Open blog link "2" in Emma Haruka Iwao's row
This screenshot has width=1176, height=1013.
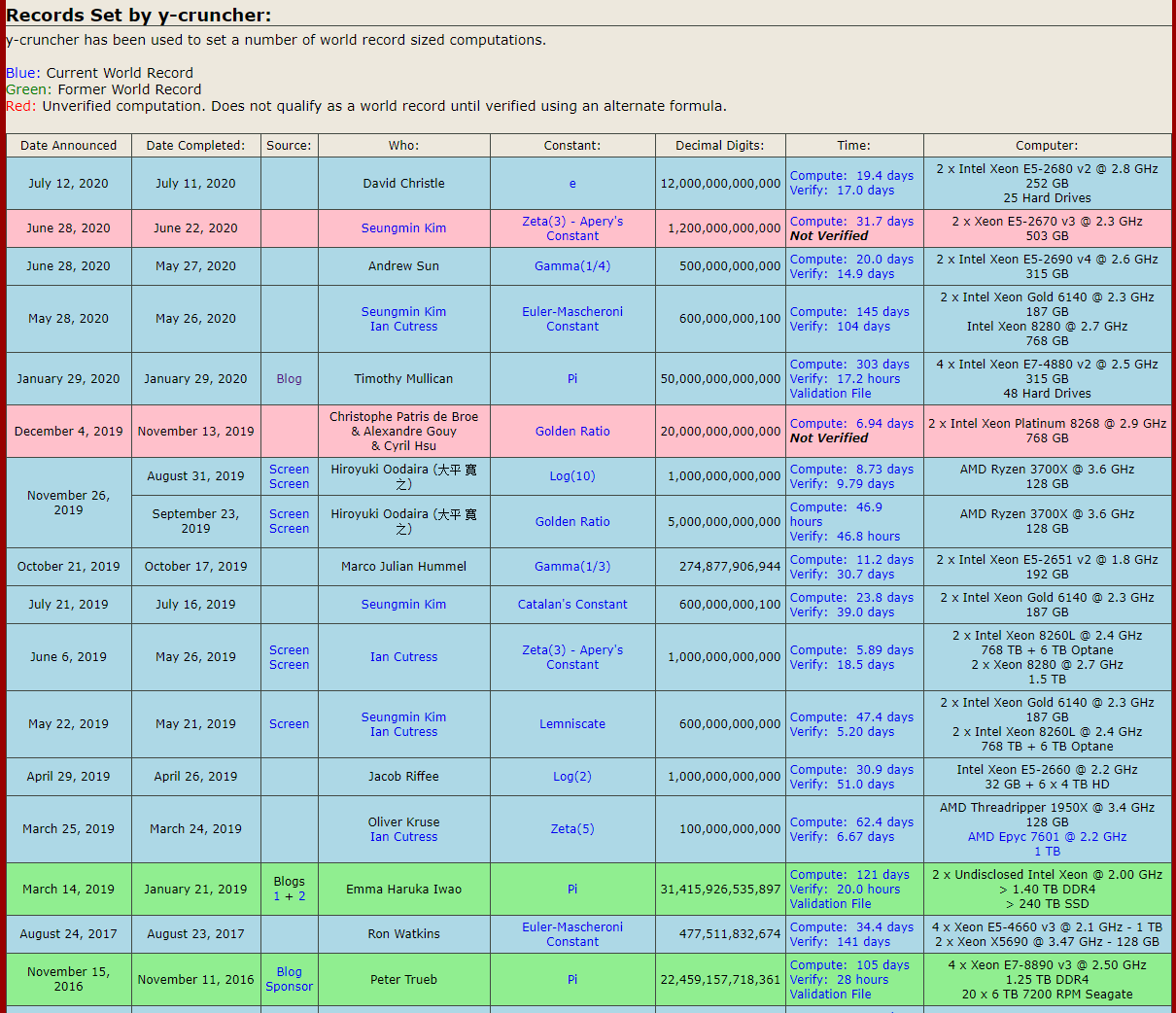[x=301, y=896]
